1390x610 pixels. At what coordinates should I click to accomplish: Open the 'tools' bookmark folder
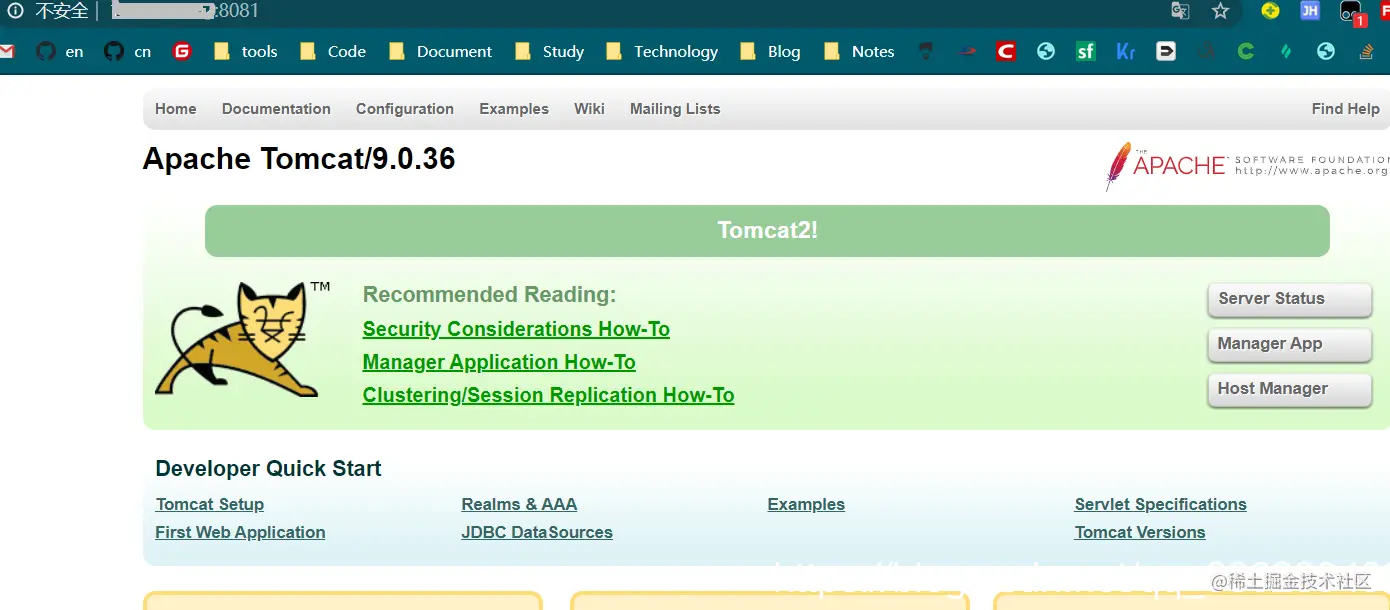pos(245,51)
